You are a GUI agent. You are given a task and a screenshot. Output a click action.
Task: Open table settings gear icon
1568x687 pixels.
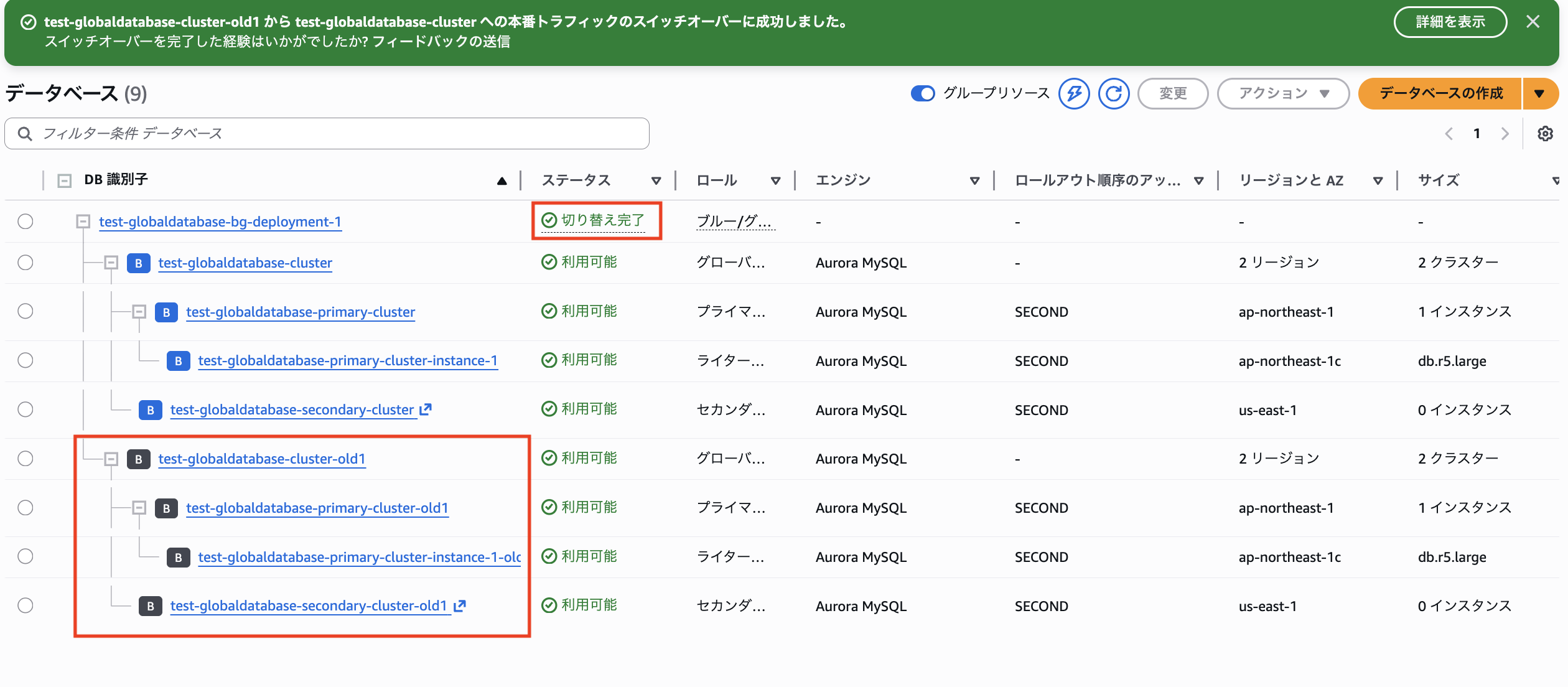(1545, 134)
